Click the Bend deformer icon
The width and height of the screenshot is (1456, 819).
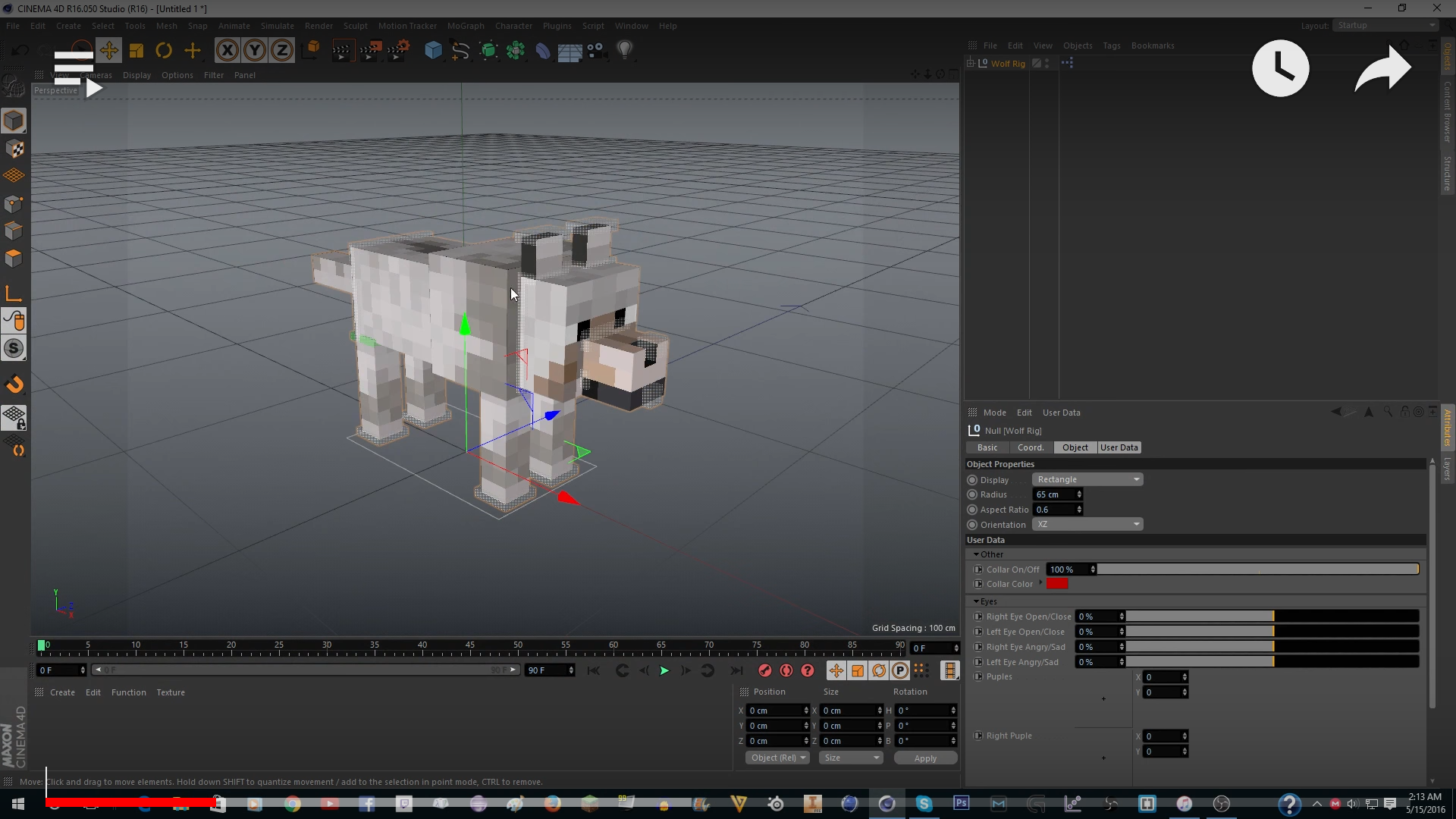[543, 51]
